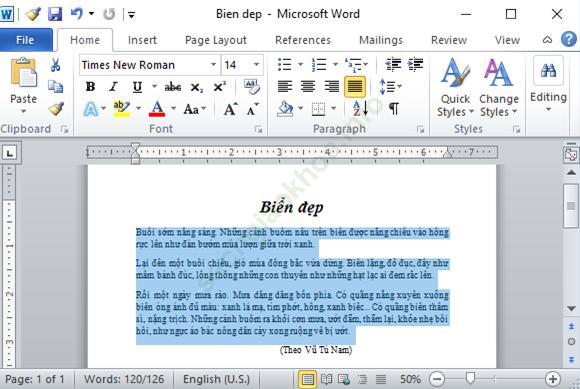Viewport: 580px width, 389px height.
Task: Expand the Quick Styles gallery
Action: pyautogui.click(x=455, y=87)
